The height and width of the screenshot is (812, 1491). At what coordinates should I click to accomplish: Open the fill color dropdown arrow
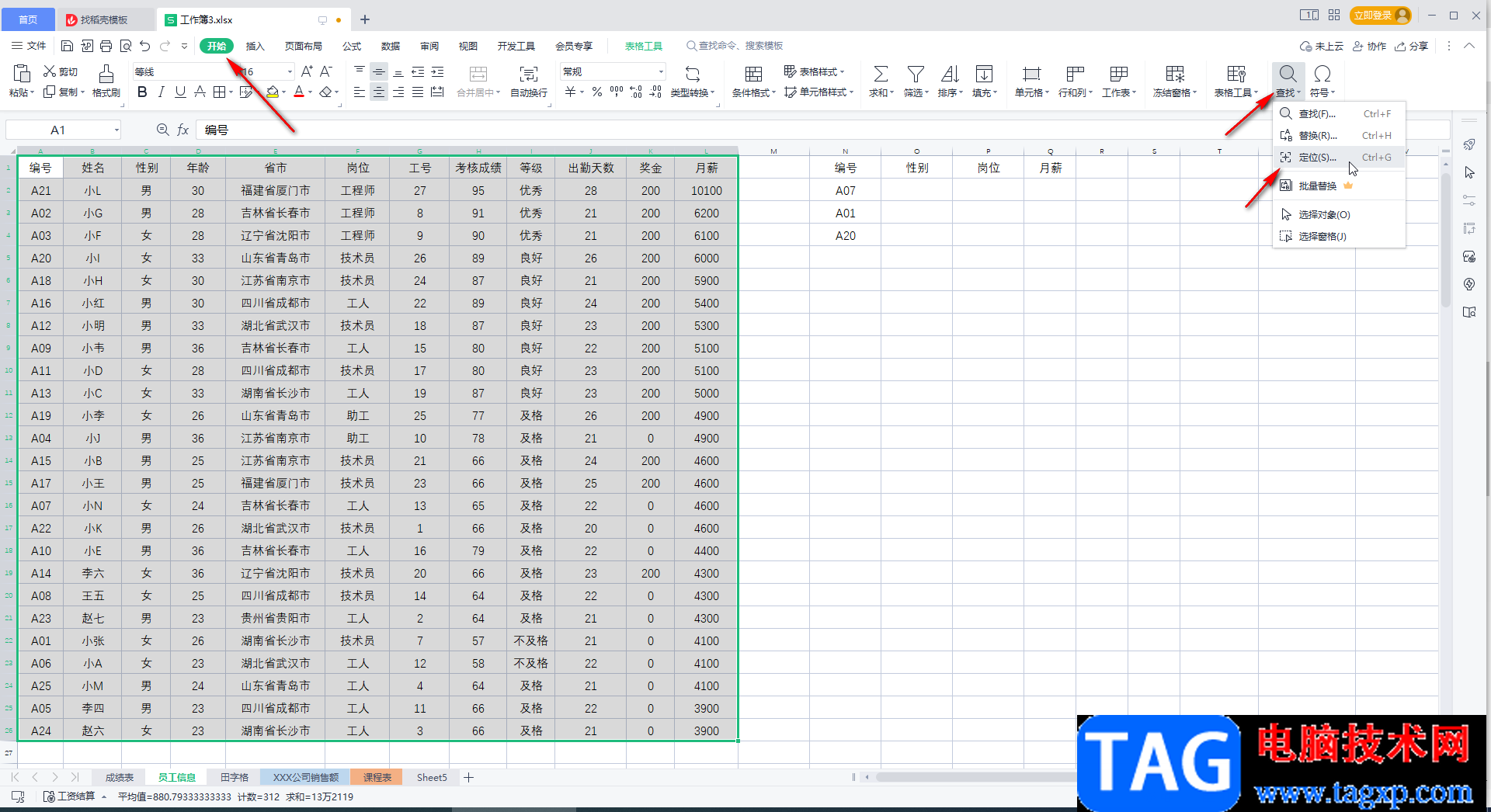click(x=283, y=92)
